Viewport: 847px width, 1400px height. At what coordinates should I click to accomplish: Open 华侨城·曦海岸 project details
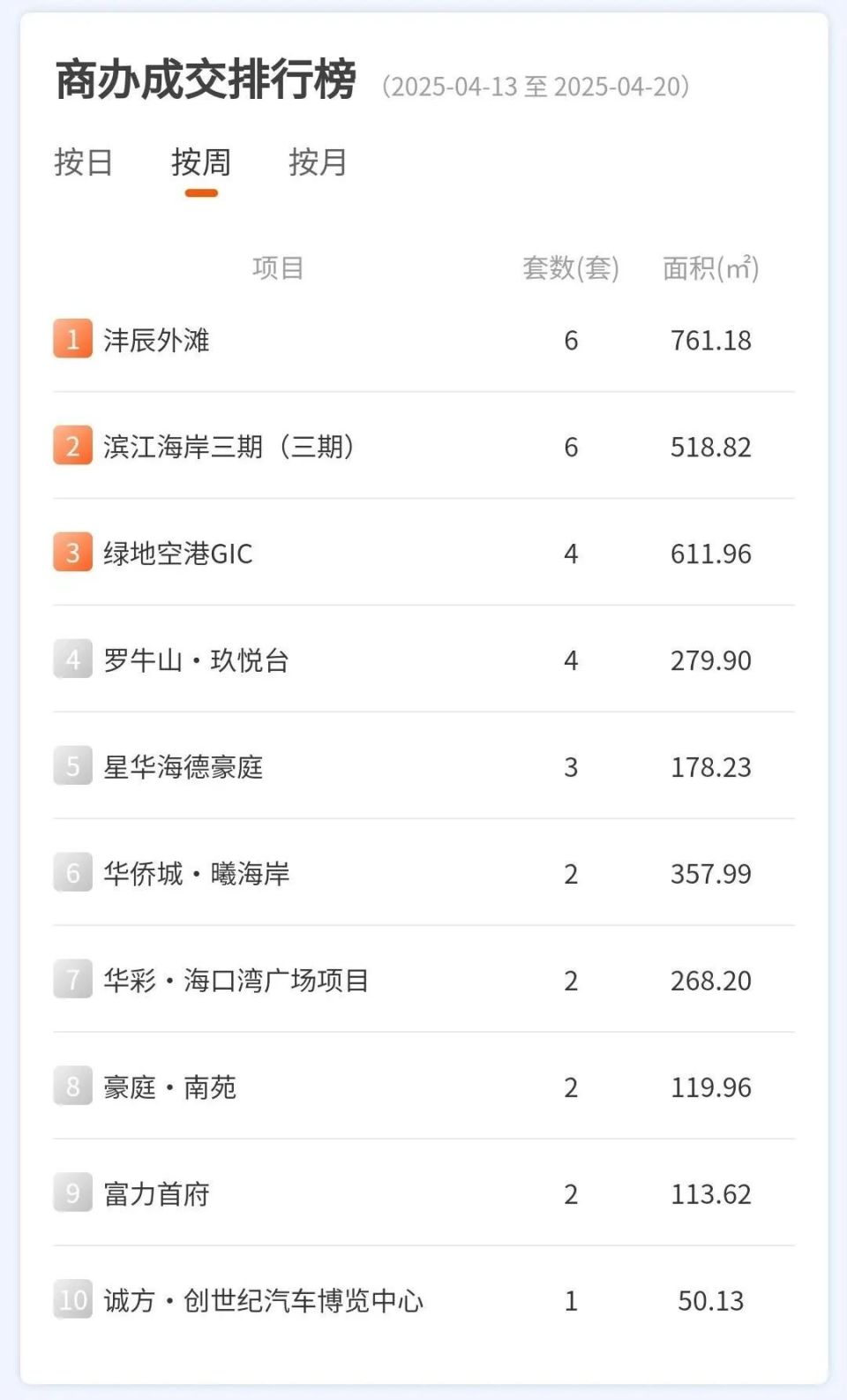tap(196, 875)
